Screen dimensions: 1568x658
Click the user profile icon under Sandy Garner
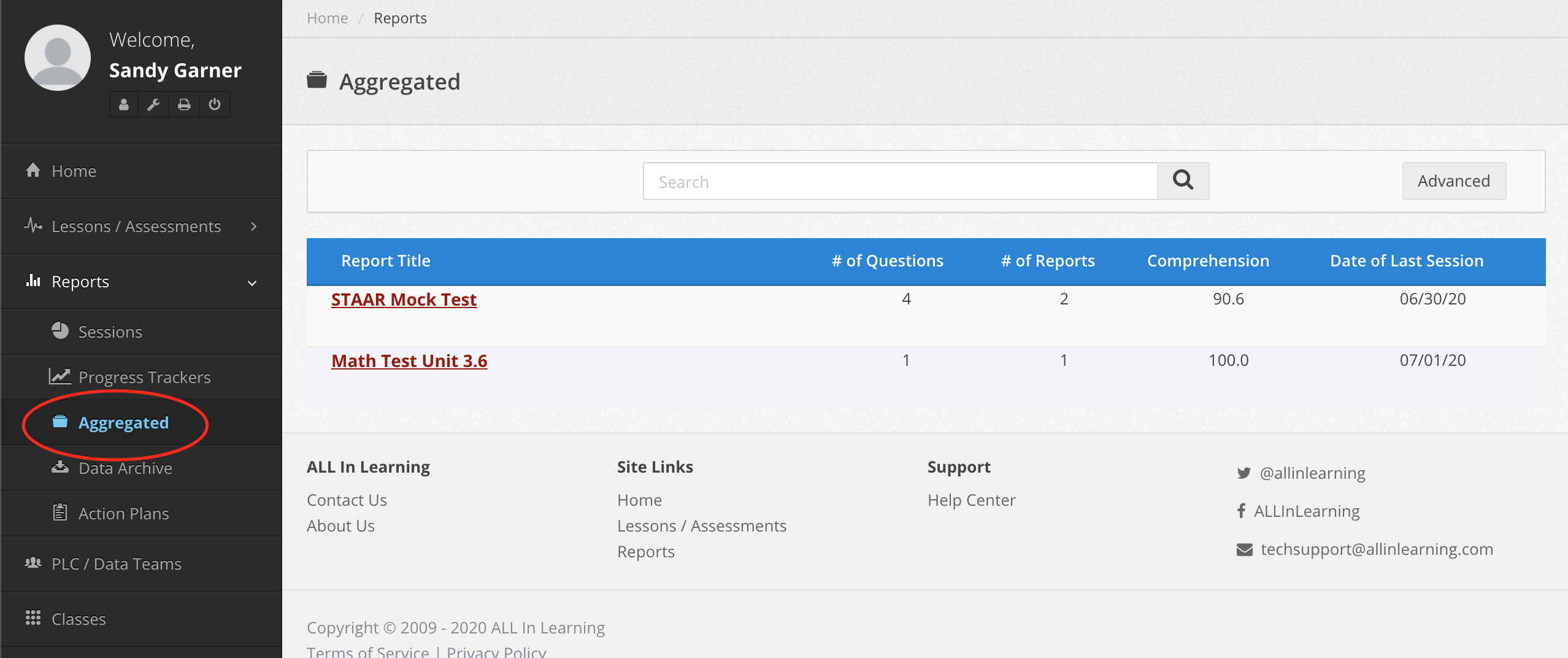coord(124,104)
